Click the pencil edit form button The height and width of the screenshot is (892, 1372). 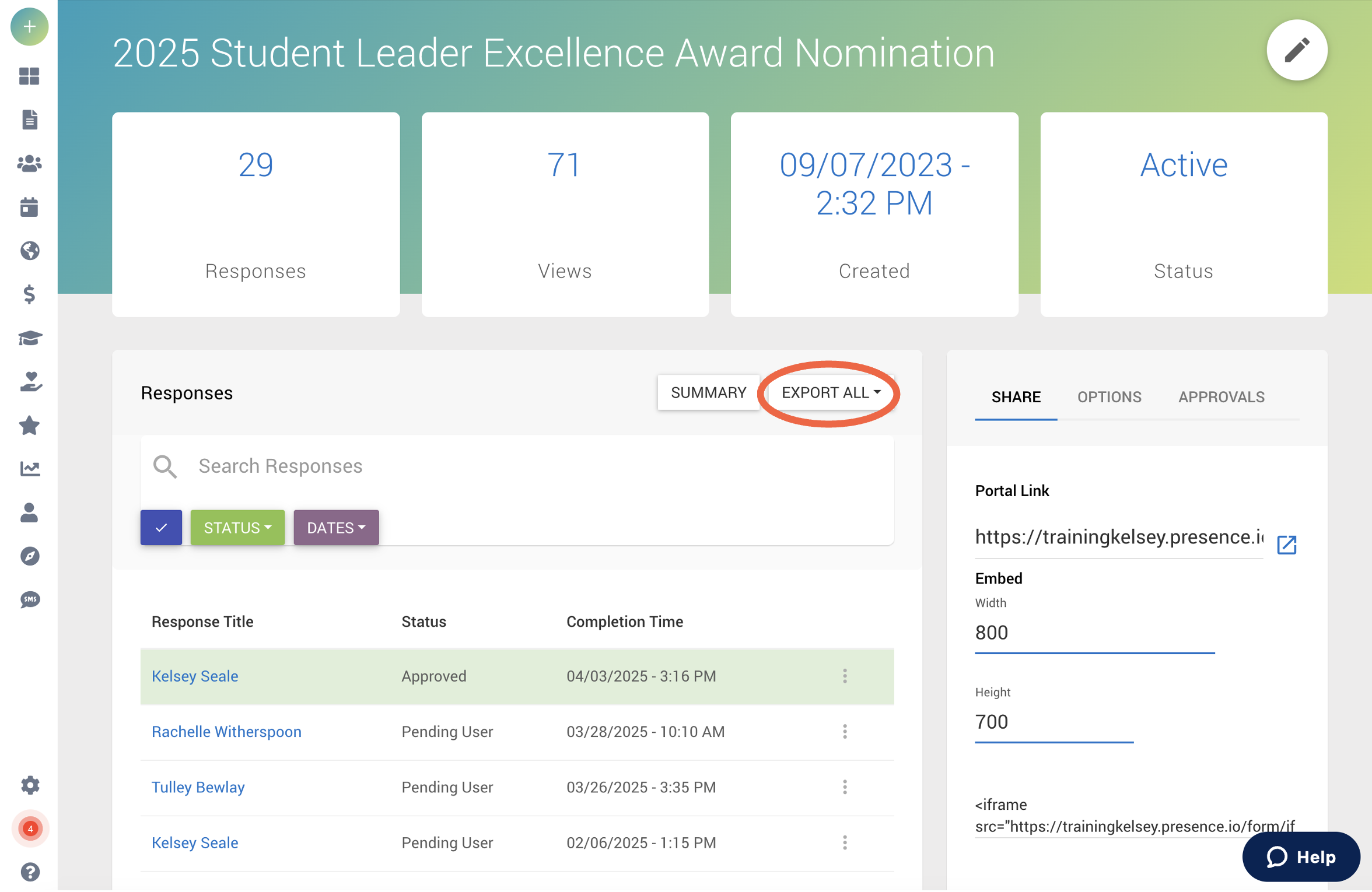(1297, 51)
